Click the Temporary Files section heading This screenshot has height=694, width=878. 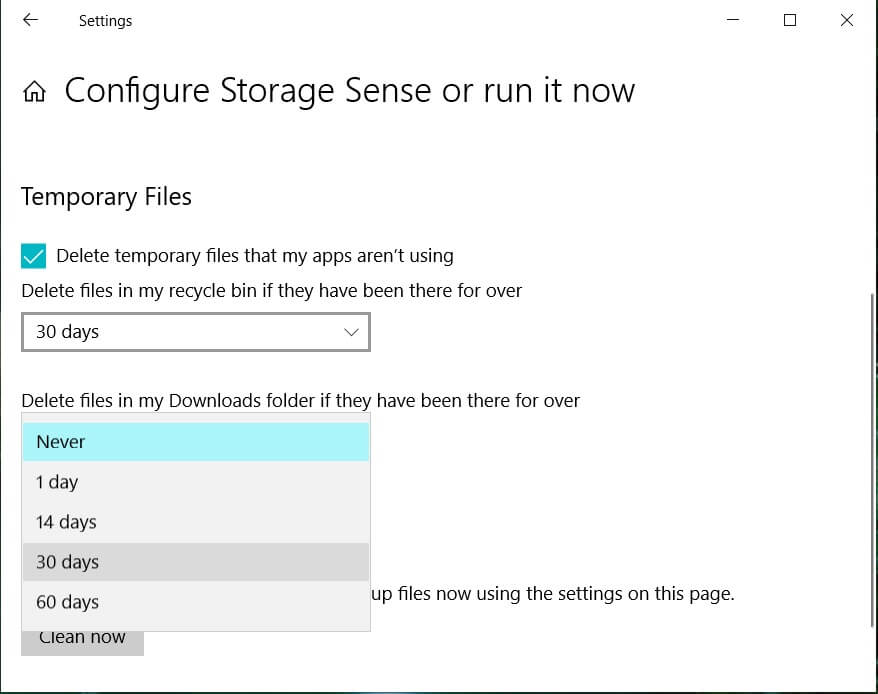pyautogui.click(x=106, y=197)
